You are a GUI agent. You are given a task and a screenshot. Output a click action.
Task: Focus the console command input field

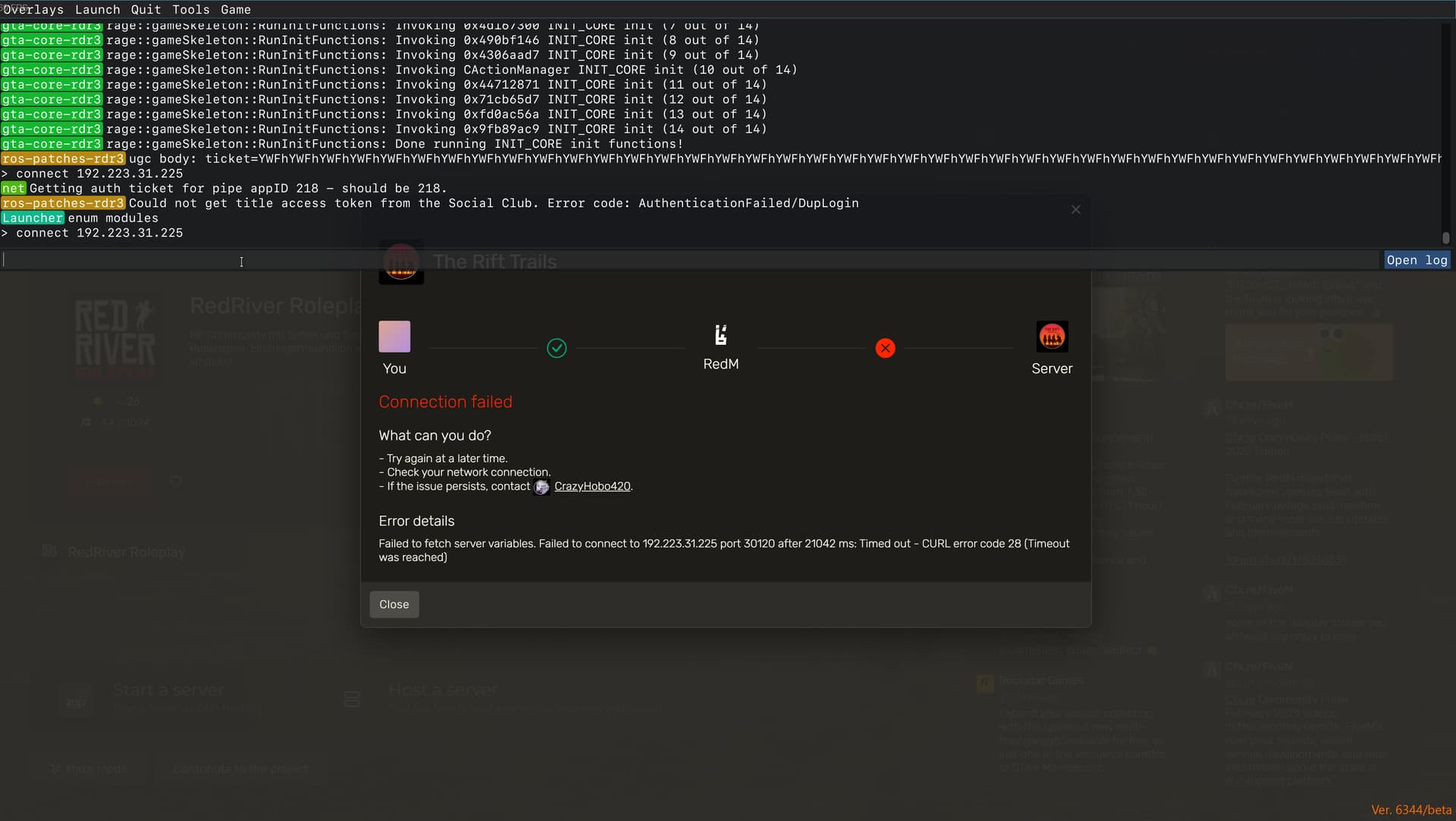tap(682, 260)
